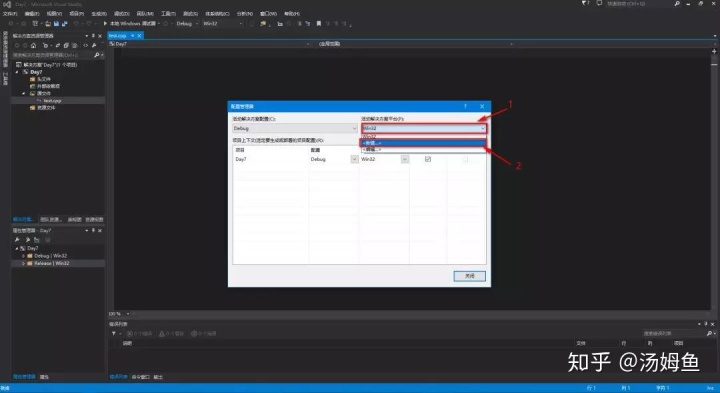Open the 100 % zoom dropdown in editor

tap(128, 314)
